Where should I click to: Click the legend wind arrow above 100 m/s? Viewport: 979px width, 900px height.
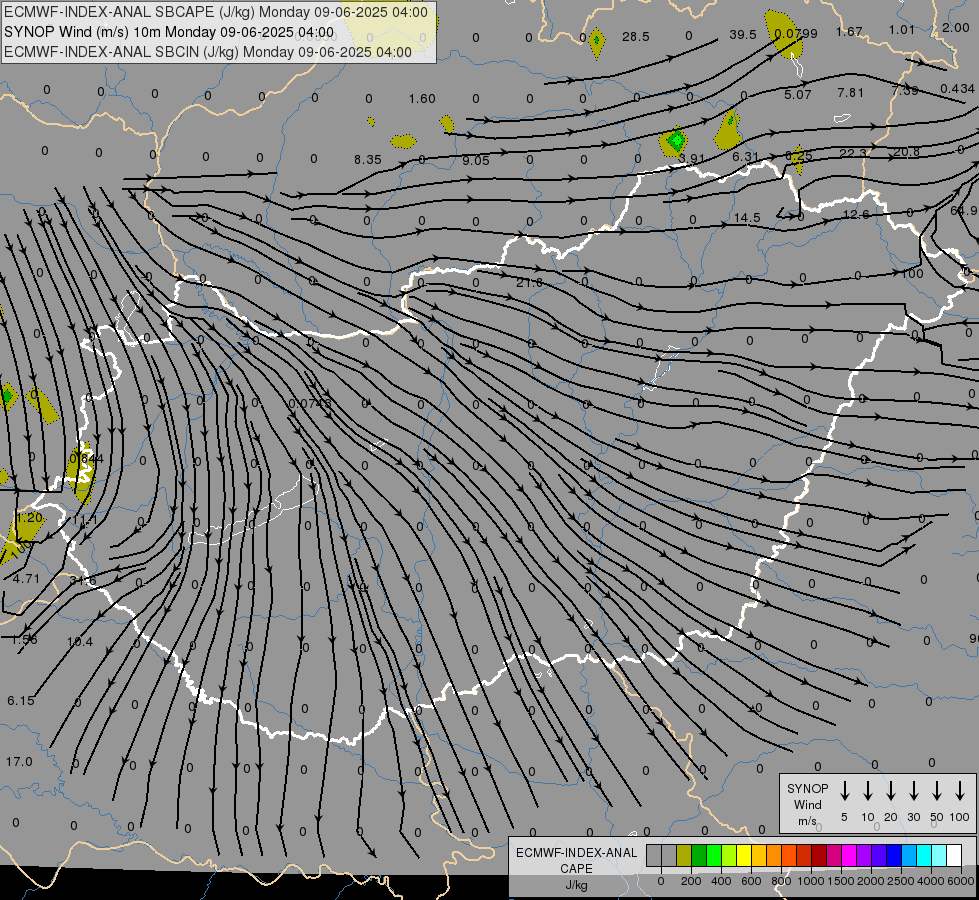pyautogui.click(x=960, y=791)
